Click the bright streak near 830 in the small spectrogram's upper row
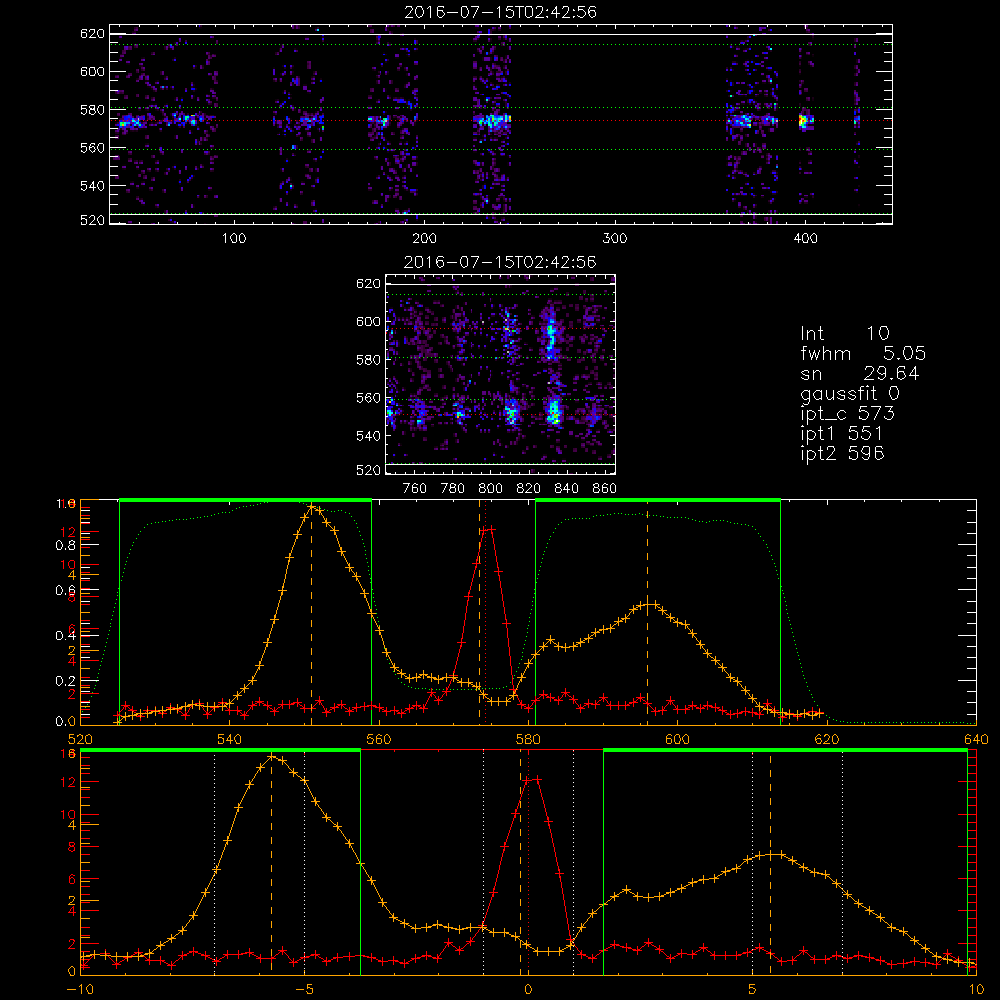 550,336
